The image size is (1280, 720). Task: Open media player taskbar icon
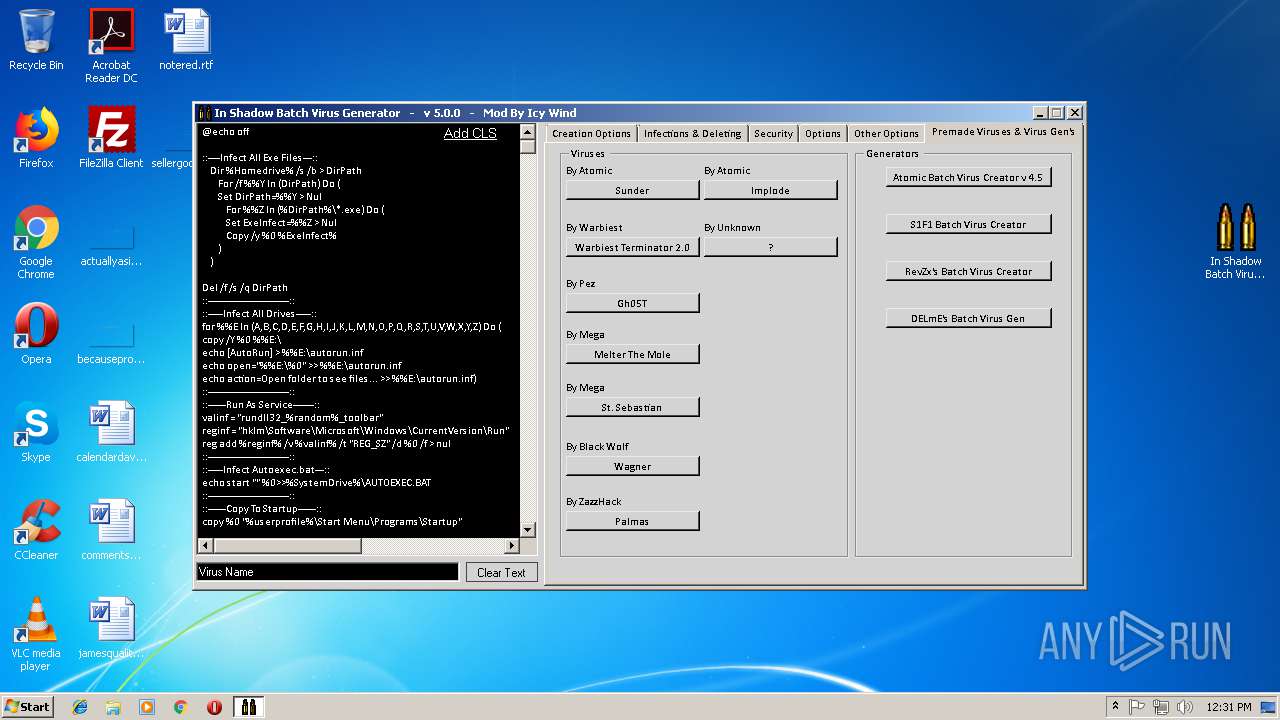147,707
